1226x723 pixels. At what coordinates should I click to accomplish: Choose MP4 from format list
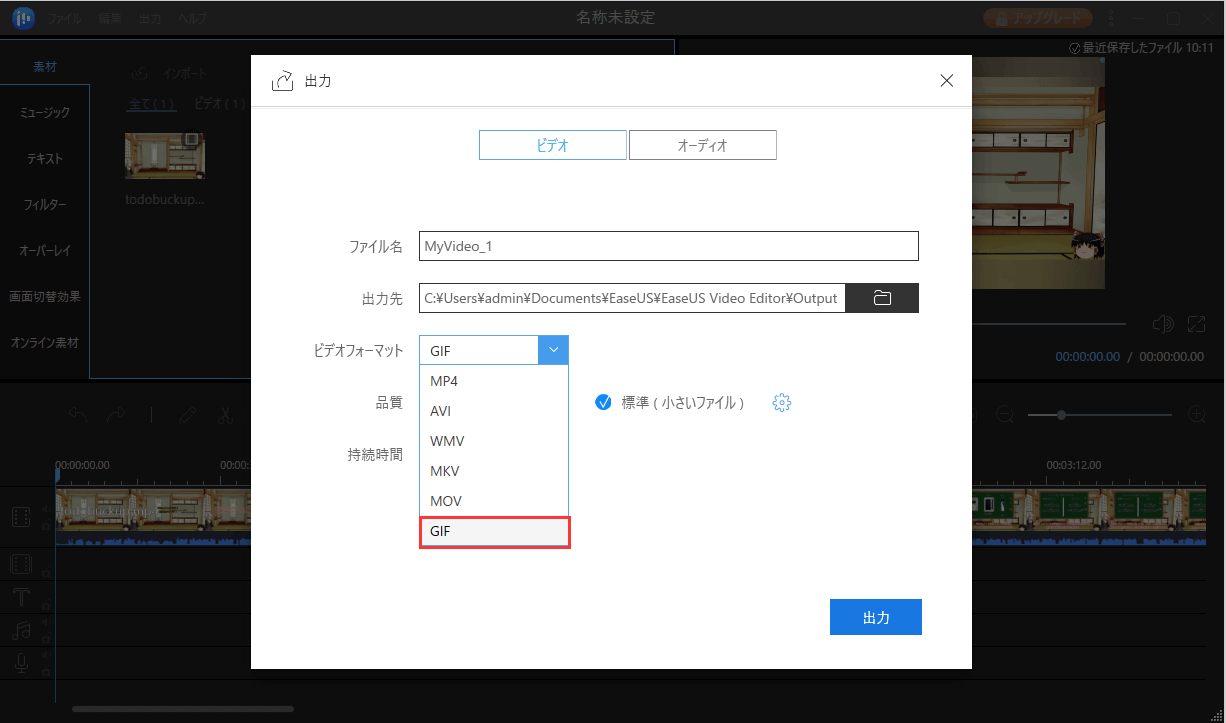point(494,381)
